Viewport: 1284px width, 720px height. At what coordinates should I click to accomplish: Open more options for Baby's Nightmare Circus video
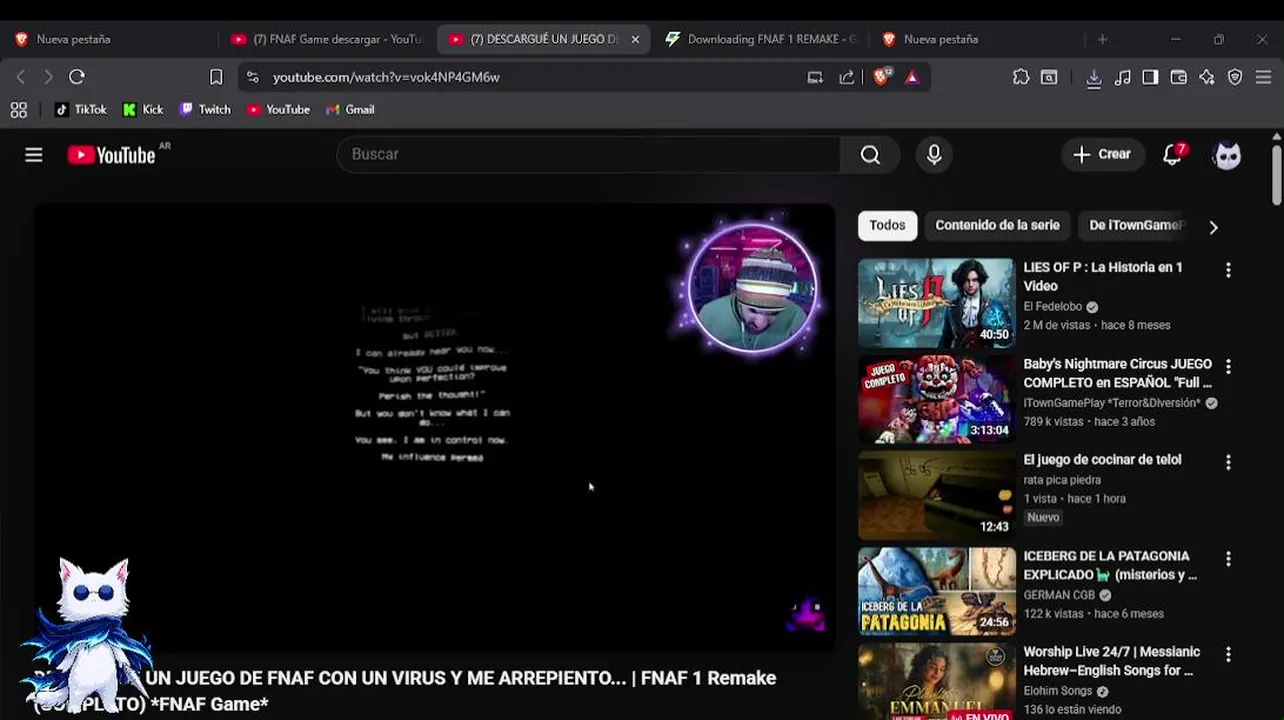click(x=1228, y=367)
